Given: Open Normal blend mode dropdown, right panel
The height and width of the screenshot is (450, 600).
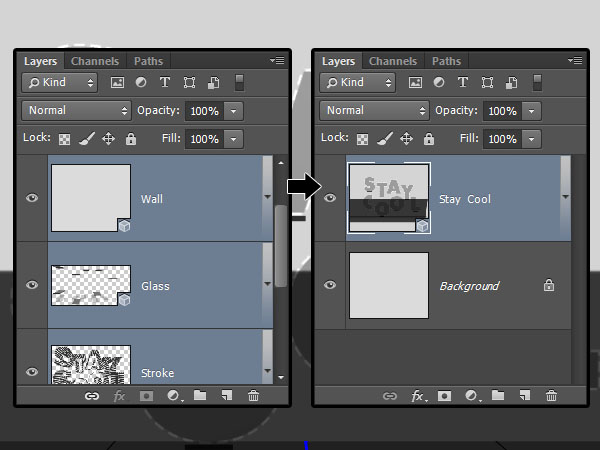Looking at the screenshot, I should [x=375, y=111].
